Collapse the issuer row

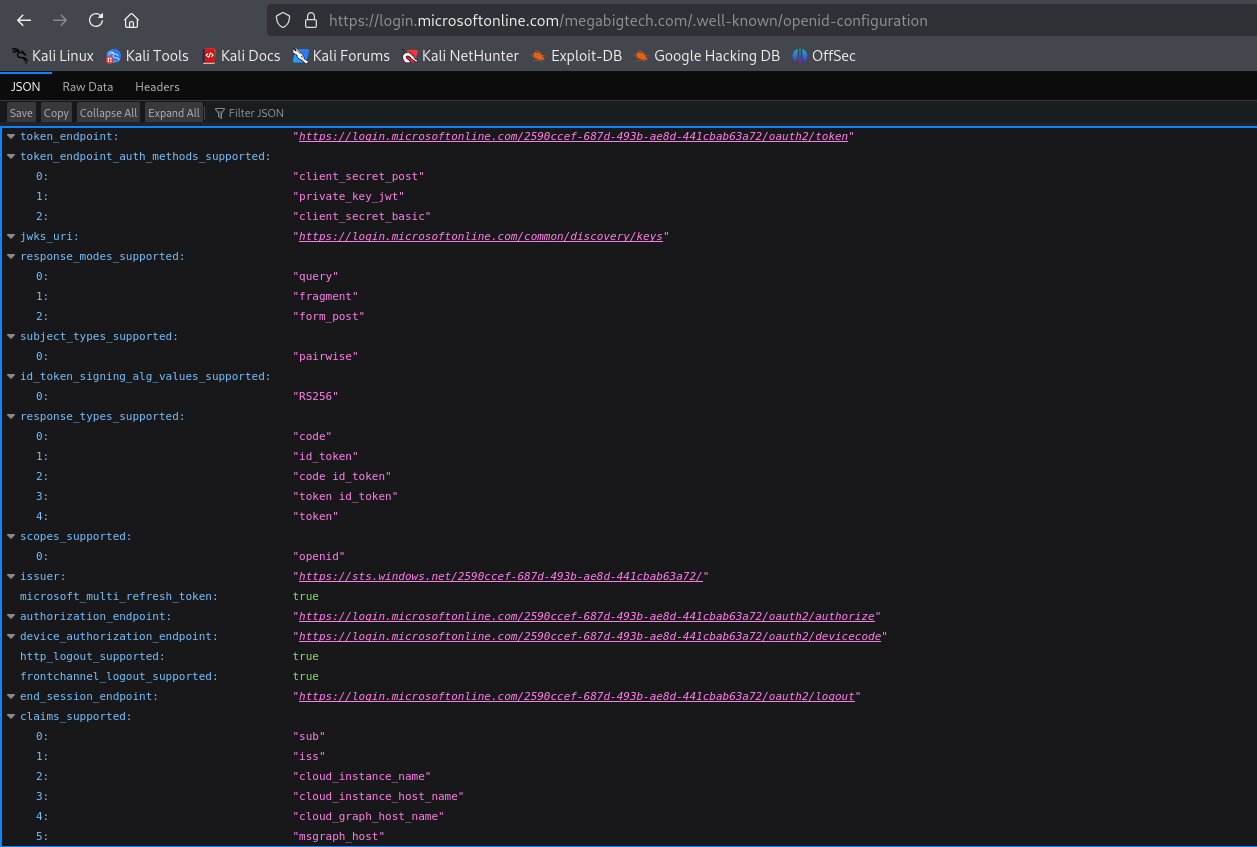tap(11, 576)
